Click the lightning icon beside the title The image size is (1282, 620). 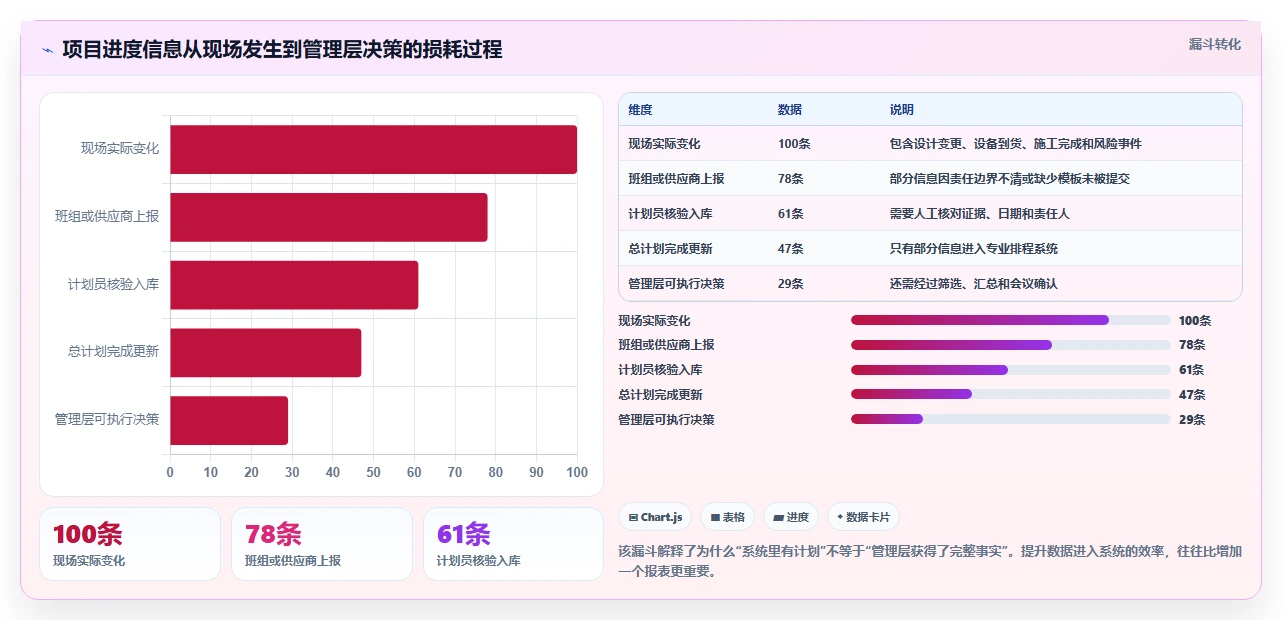click(x=47, y=50)
